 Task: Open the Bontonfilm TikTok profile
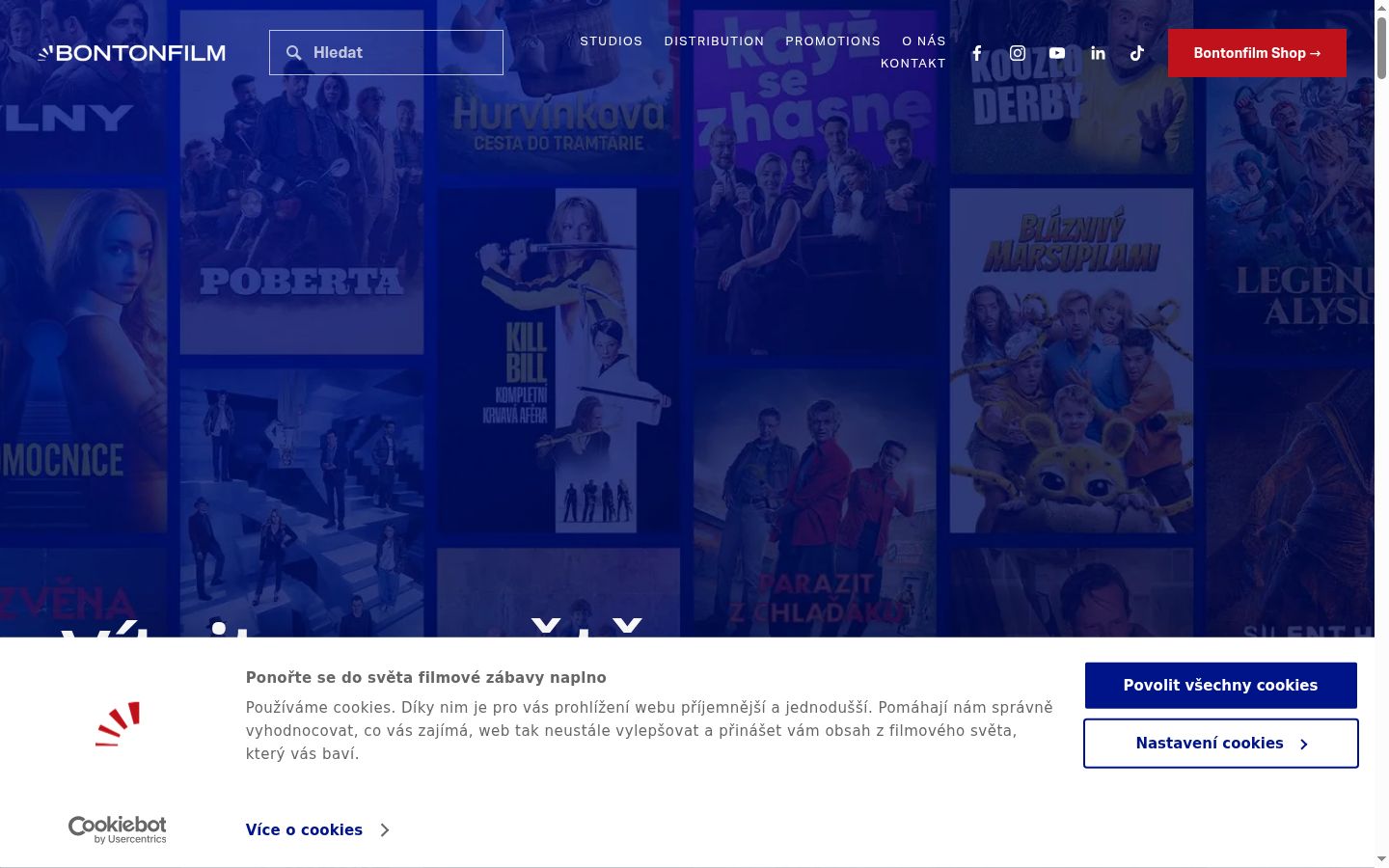[1137, 53]
